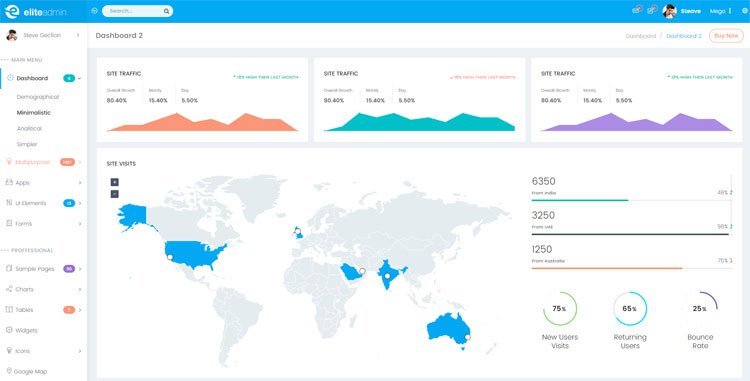Click the Elite Admin logo
This screenshot has width=750, height=381.
click(x=35, y=11)
